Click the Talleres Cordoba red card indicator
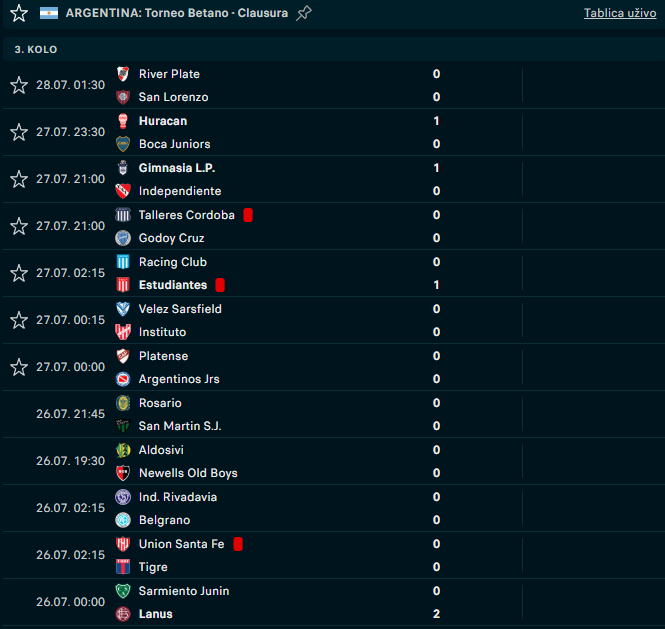Image resolution: width=665 pixels, height=629 pixels. (x=248, y=215)
